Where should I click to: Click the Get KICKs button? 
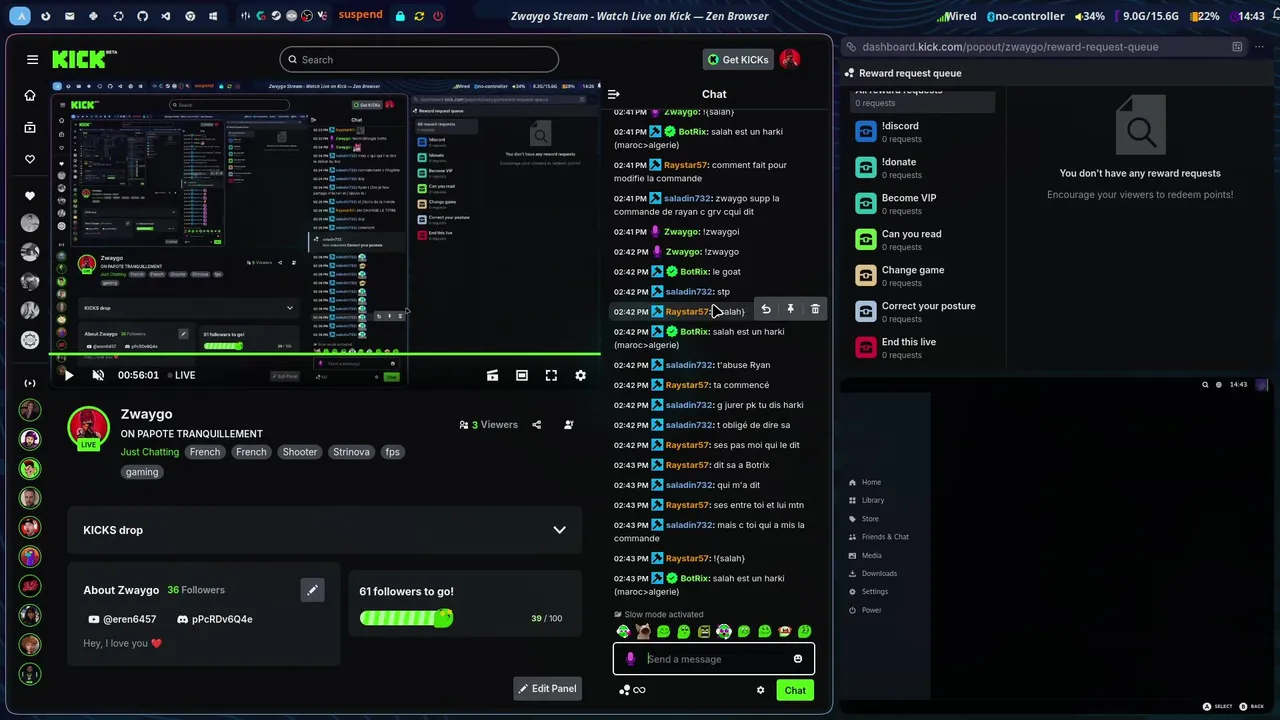[x=738, y=60]
